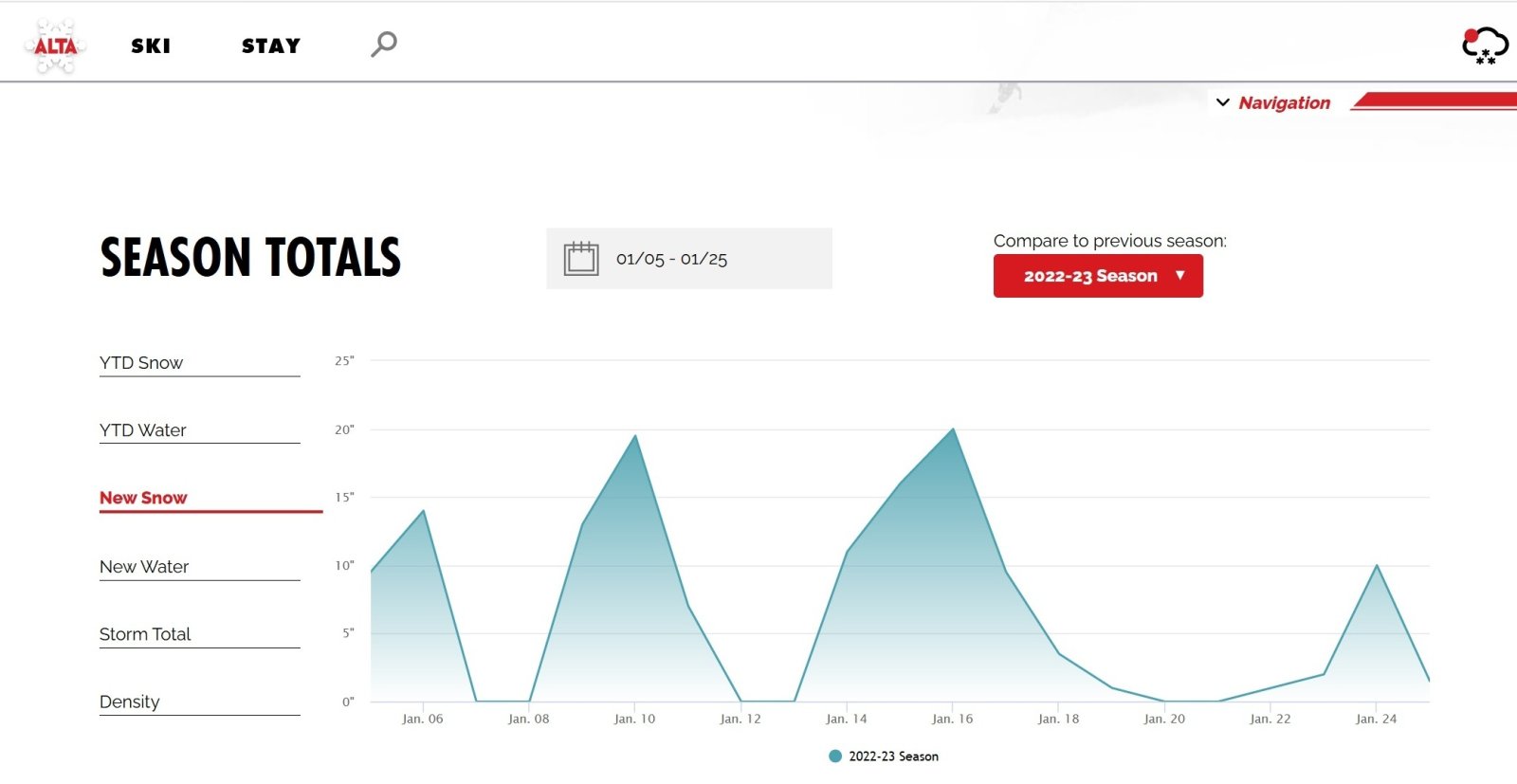Click the Jan. 16 peak on the chart
Screen dimensions: 1517x784
point(953,429)
